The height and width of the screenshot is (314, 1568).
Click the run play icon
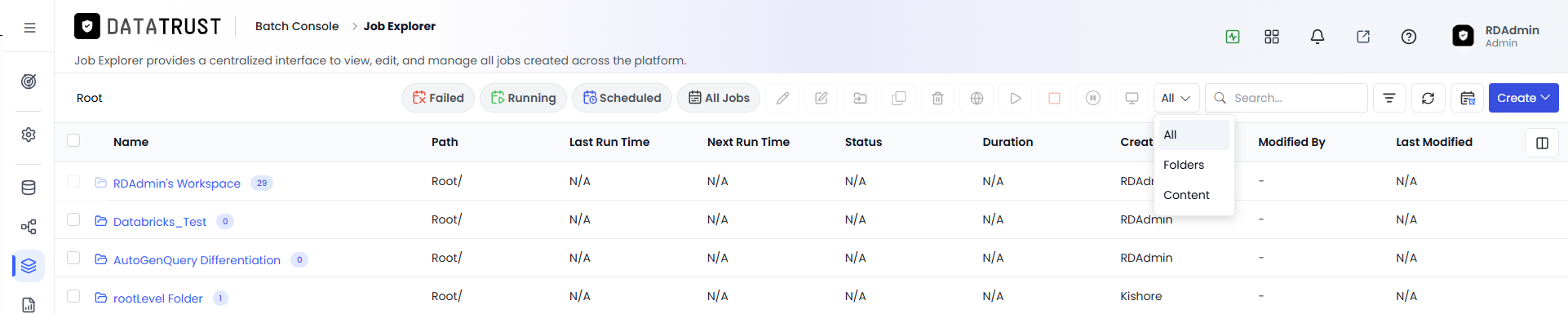[1015, 98]
